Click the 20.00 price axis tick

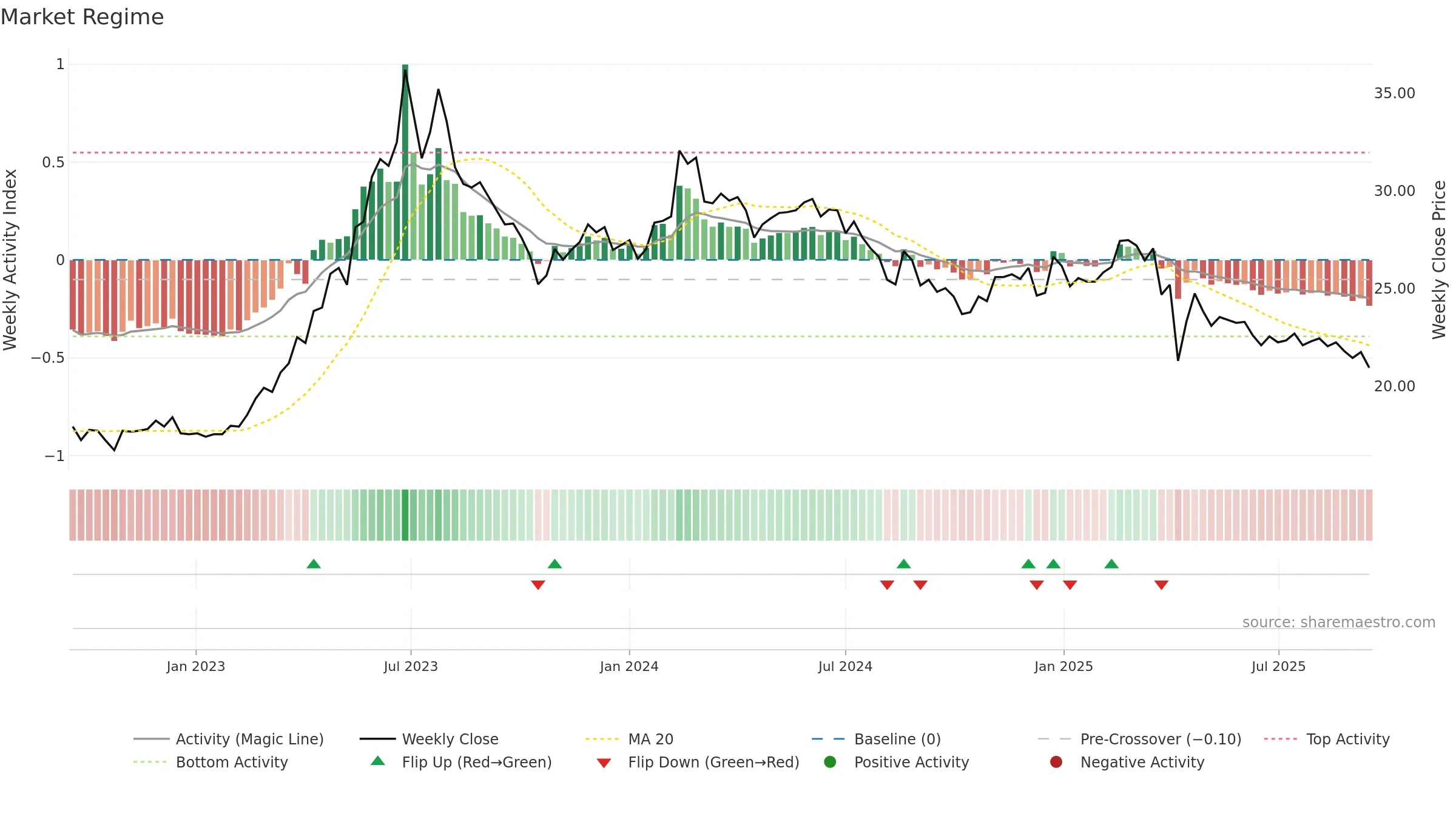(1394, 386)
